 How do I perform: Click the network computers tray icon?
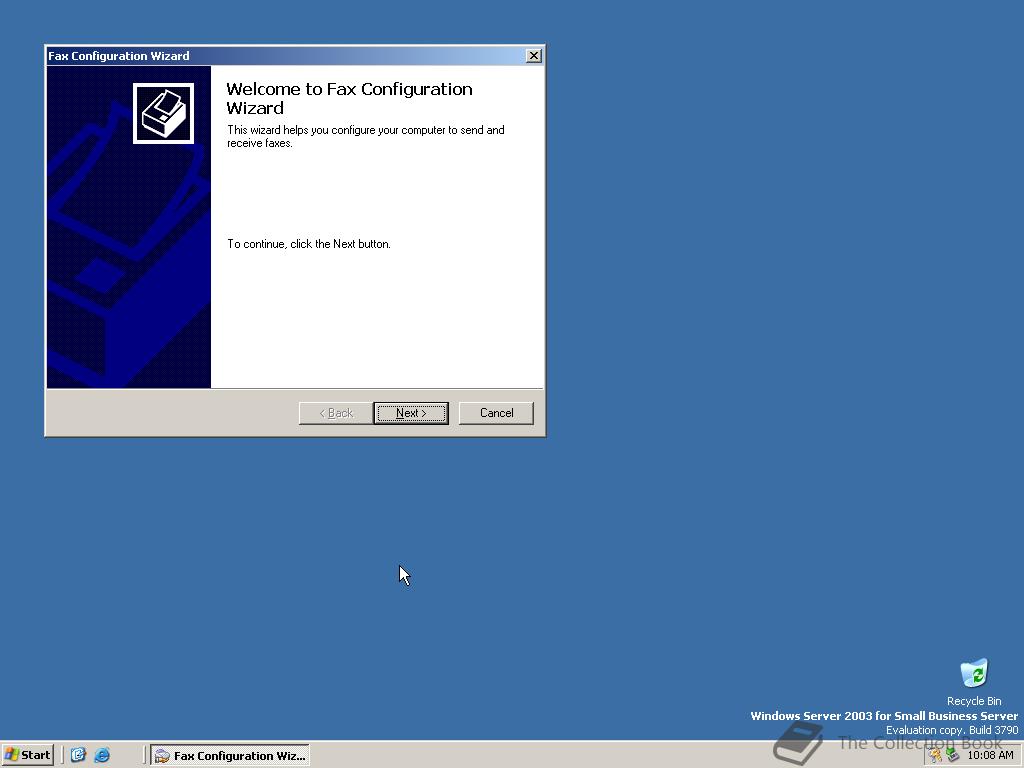[x=952, y=756]
